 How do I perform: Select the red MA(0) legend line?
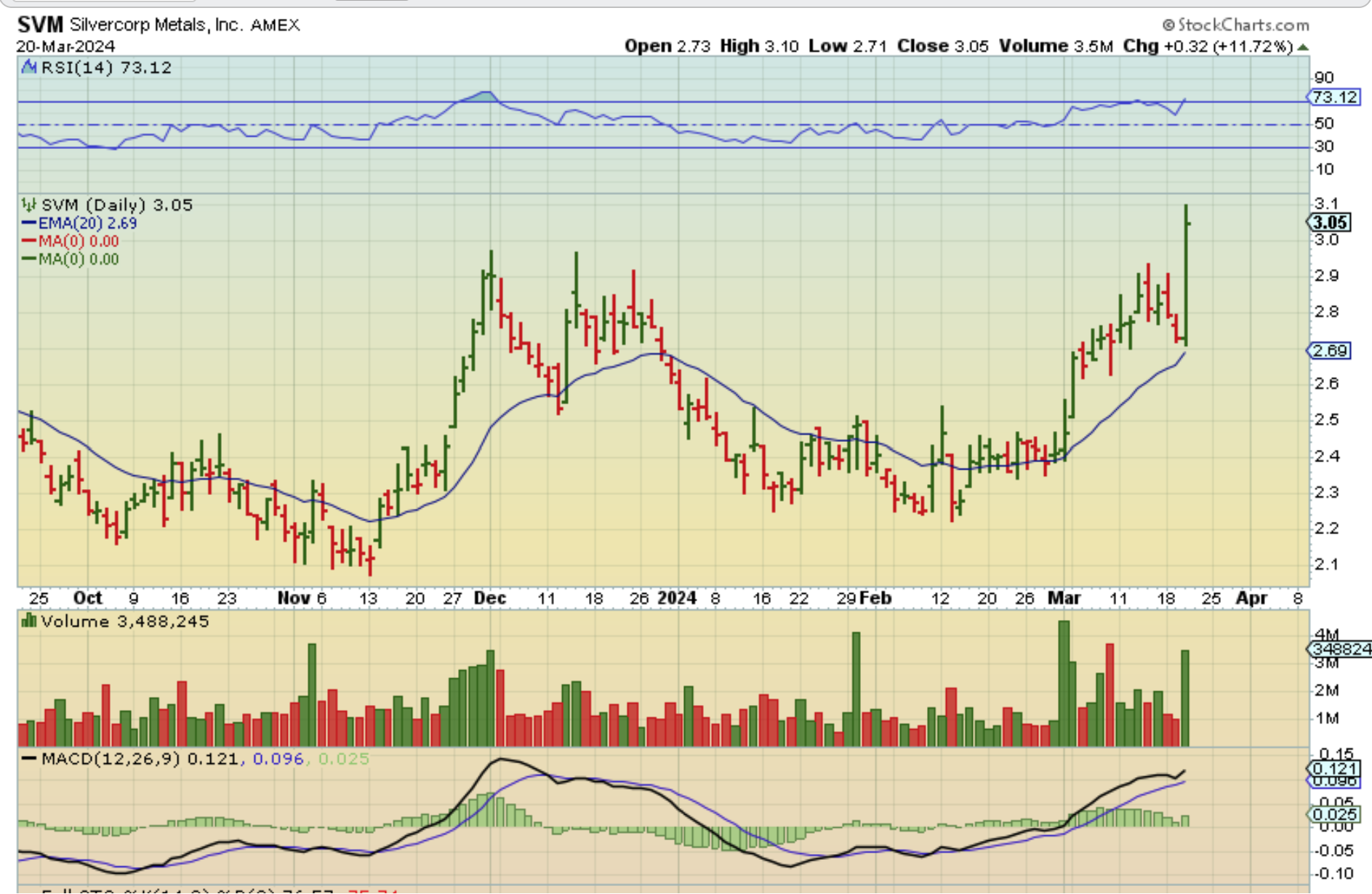point(29,241)
